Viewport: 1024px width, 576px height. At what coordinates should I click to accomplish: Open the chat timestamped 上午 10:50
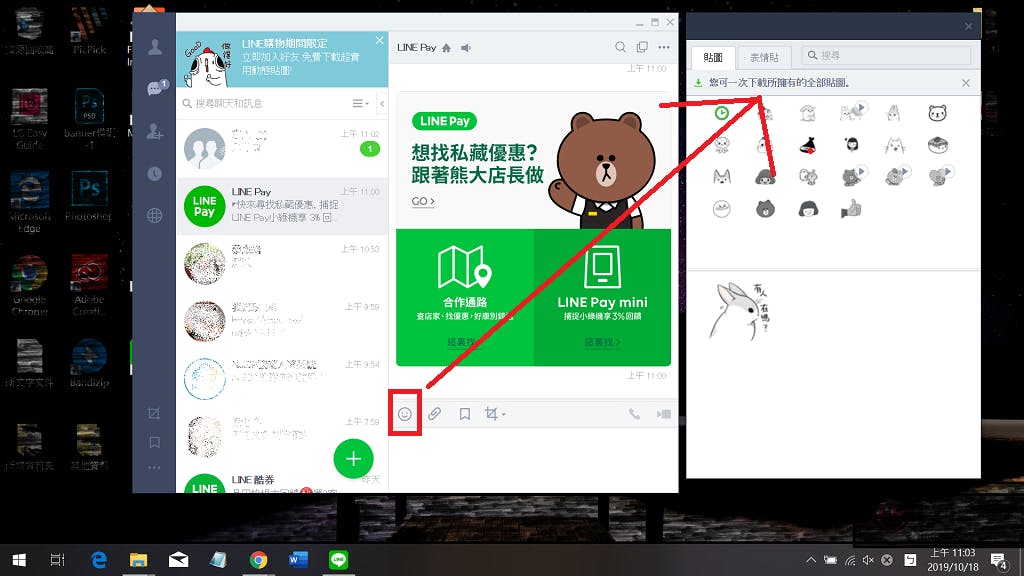coord(282,263)
